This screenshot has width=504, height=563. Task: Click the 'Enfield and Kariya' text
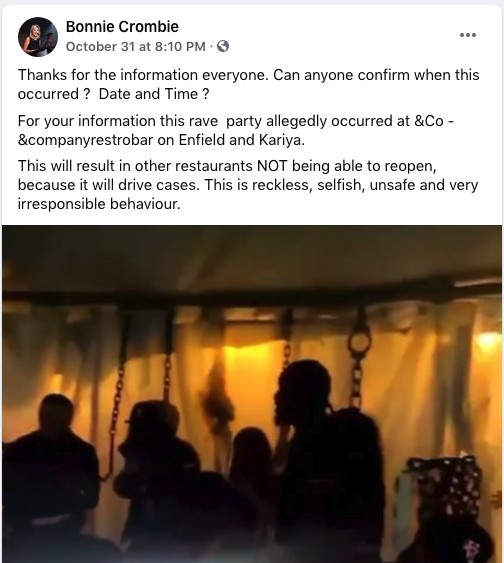click(x=242, y=140)
